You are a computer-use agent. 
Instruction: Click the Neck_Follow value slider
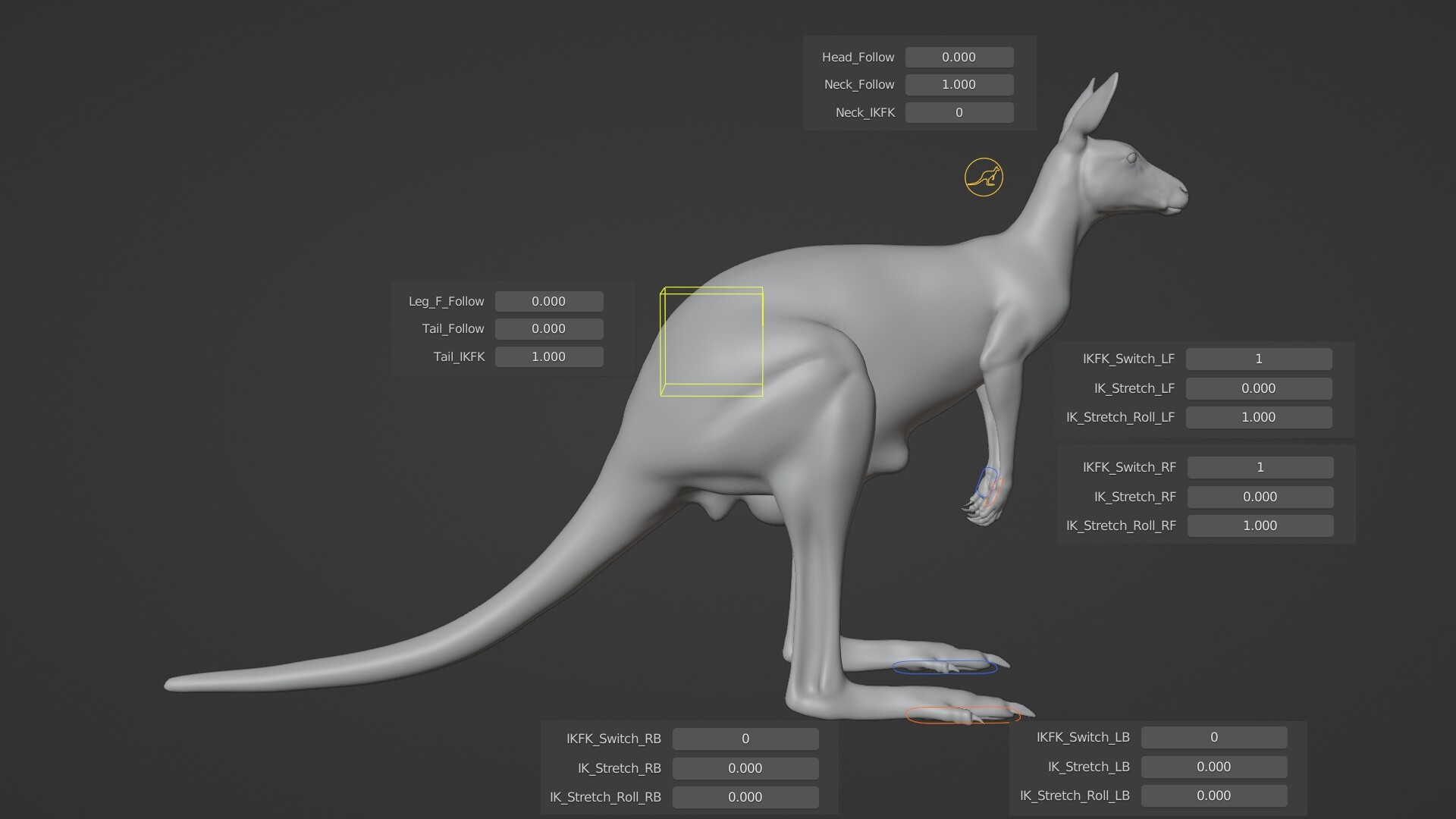pyautogui.click(x=959, y=84)
